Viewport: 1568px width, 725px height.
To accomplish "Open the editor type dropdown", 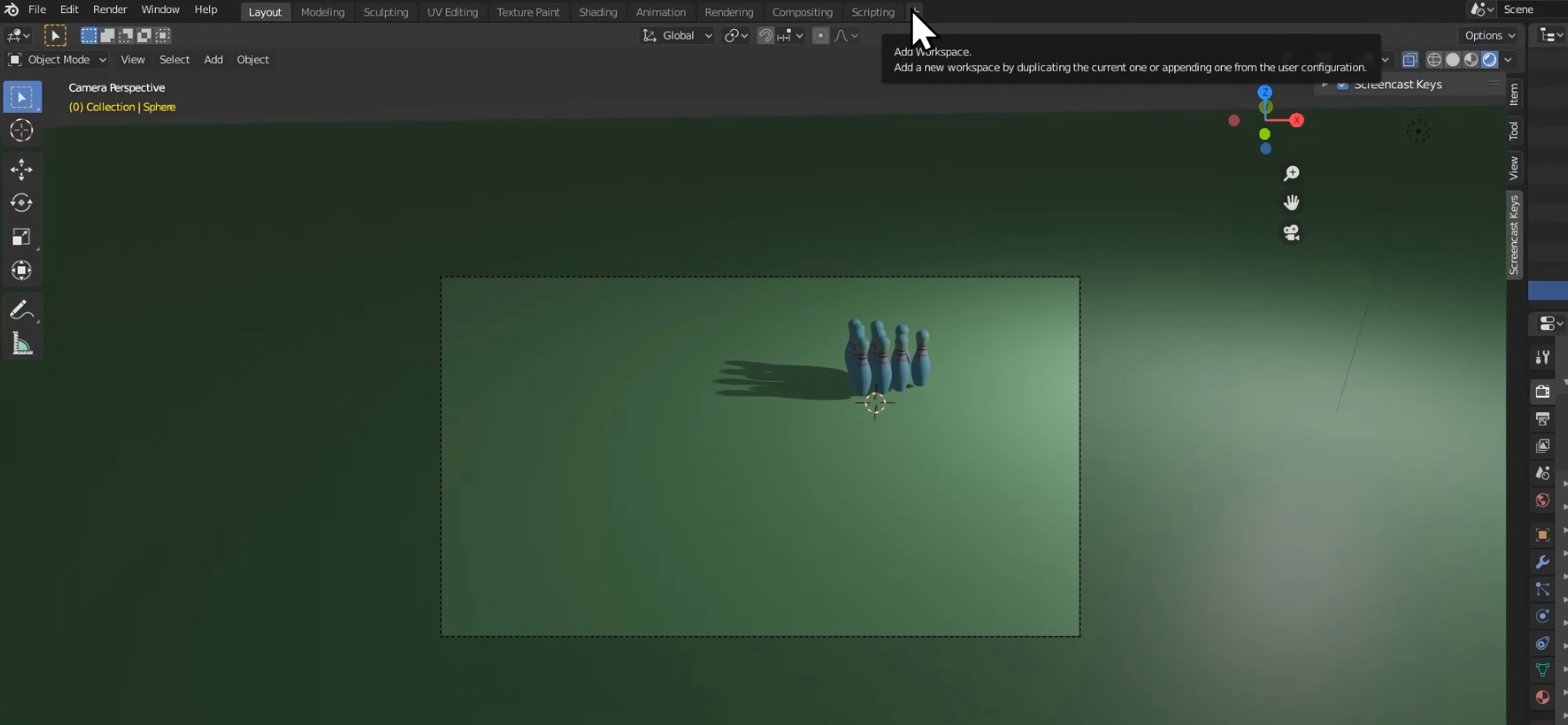I will [18, 36].
